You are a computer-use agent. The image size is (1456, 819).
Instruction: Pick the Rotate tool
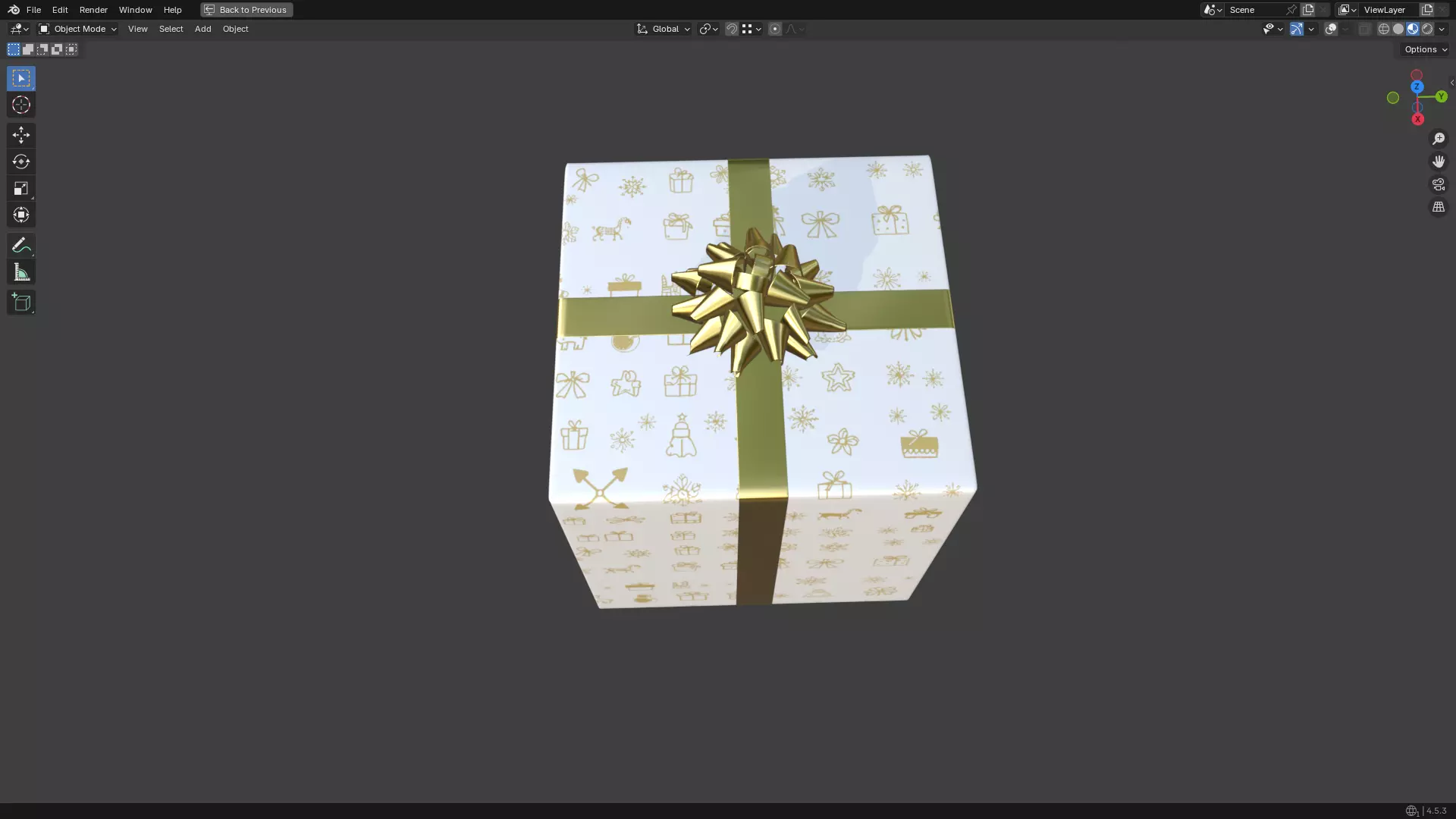point(21,162)
